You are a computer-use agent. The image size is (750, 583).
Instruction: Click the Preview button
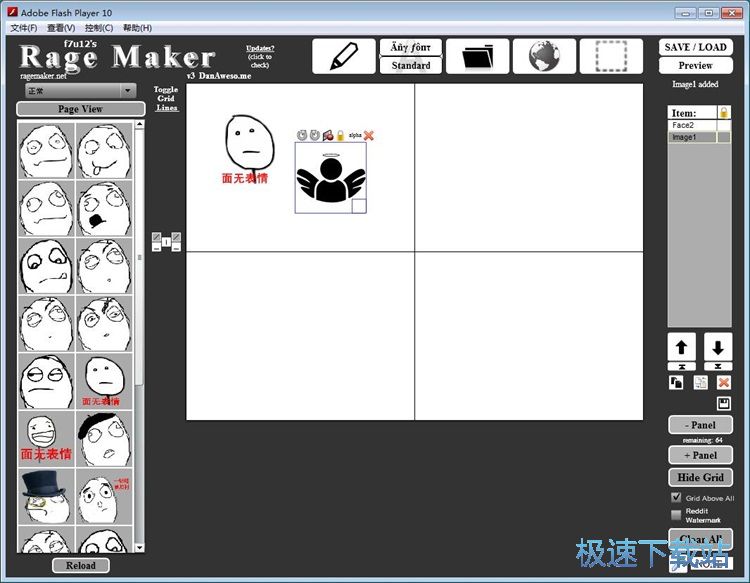(x=695, y=66)
